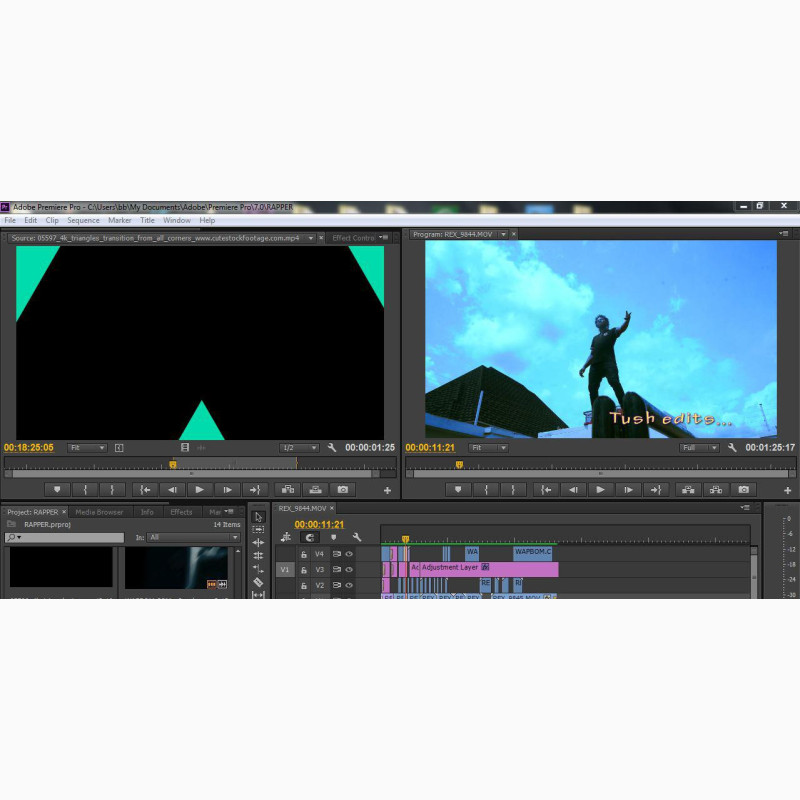
Task: Select the Ripple Edit tool
Action: [x=258, y=543]
